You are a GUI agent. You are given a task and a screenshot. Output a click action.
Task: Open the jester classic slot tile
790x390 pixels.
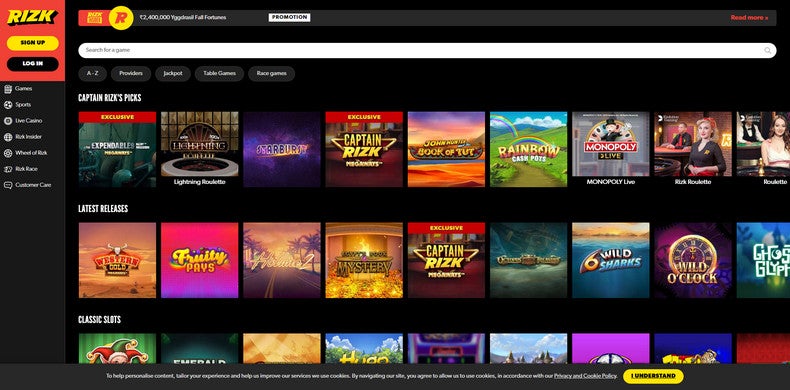click(117, 348)
